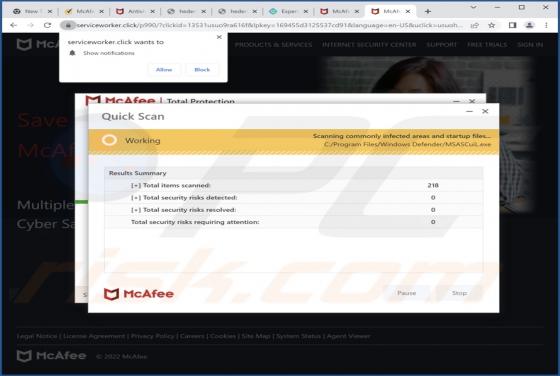Expand the 'Total items scanned' row
The image size is (560, 376).
136,185
